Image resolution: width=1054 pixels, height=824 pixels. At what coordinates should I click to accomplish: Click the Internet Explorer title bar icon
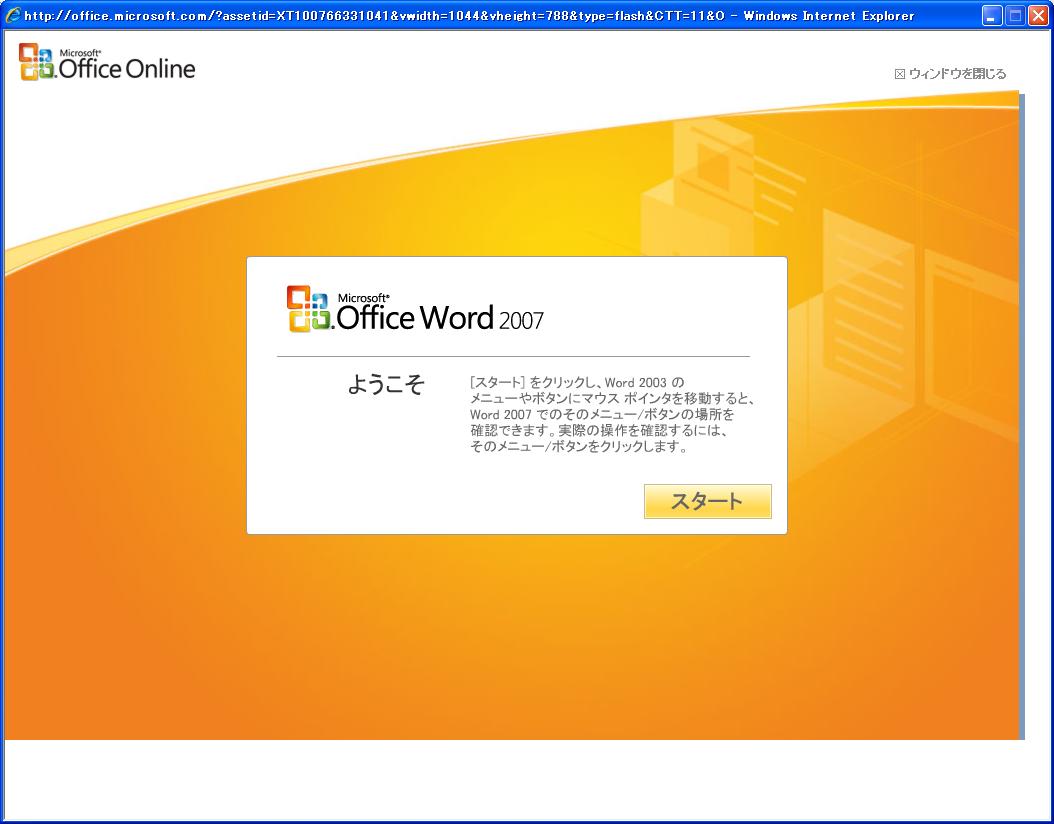[x=12, y=15]
